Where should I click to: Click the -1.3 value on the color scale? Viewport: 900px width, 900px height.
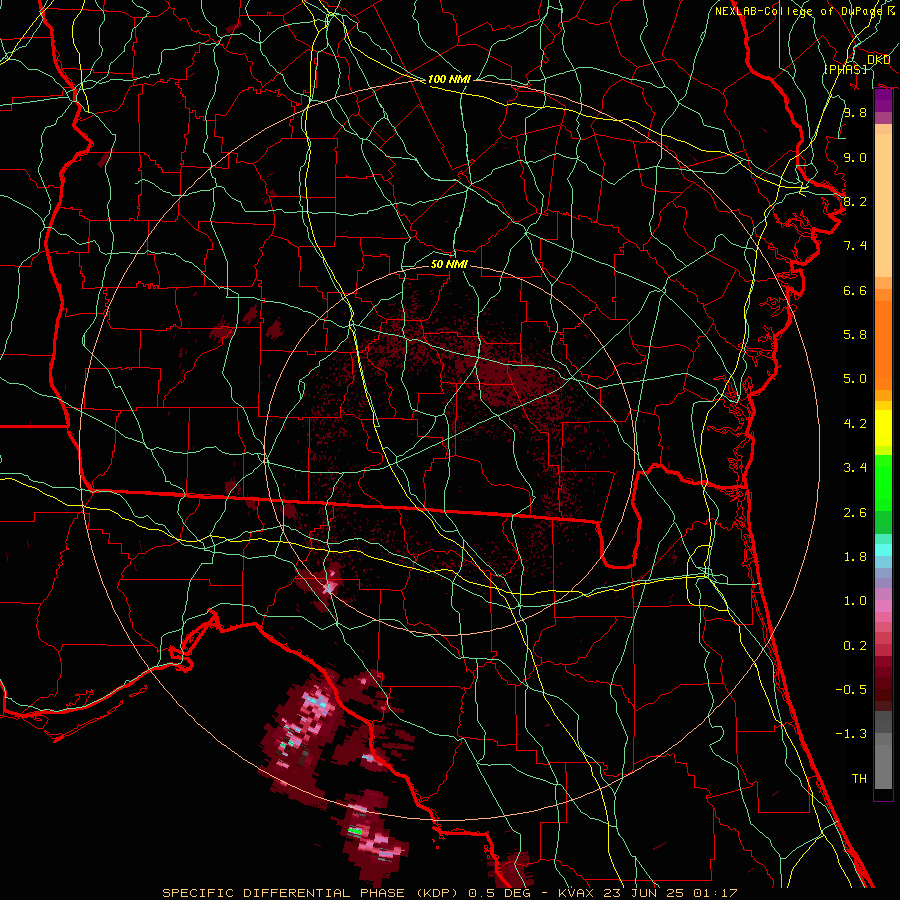coord(851,734)
